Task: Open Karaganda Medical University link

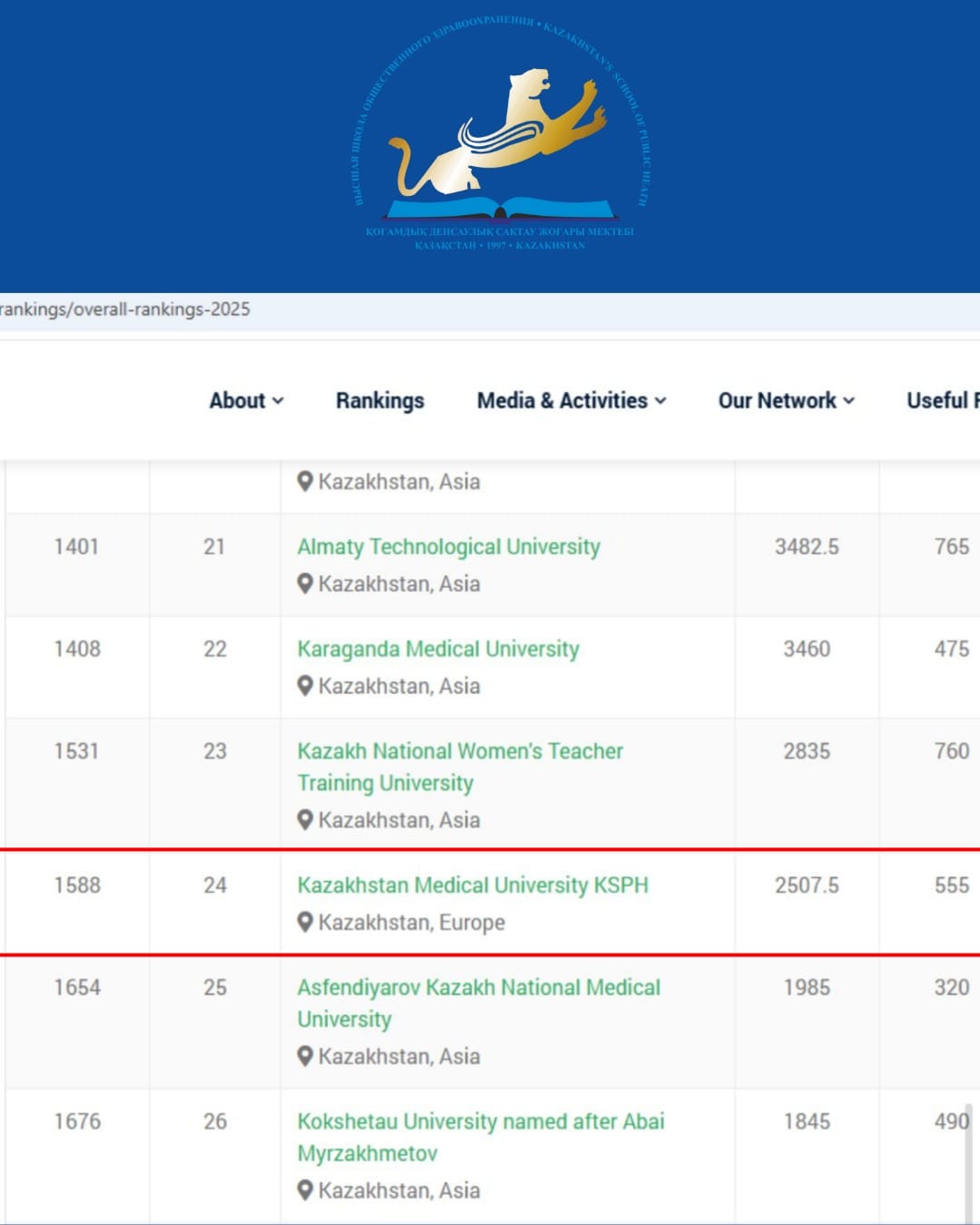Action: pyautogui.click(x=437, y=650)
